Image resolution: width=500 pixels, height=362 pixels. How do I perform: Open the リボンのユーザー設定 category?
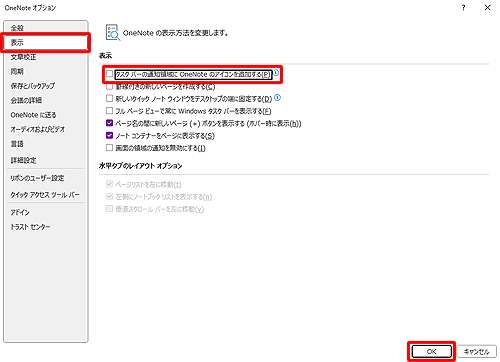(45, 178)
